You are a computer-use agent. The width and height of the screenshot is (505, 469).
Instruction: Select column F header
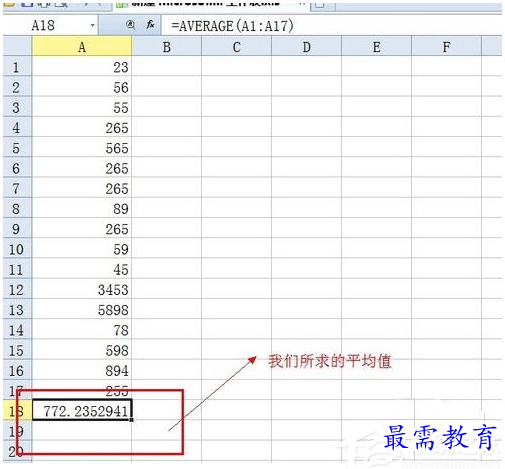coord(447,46)
